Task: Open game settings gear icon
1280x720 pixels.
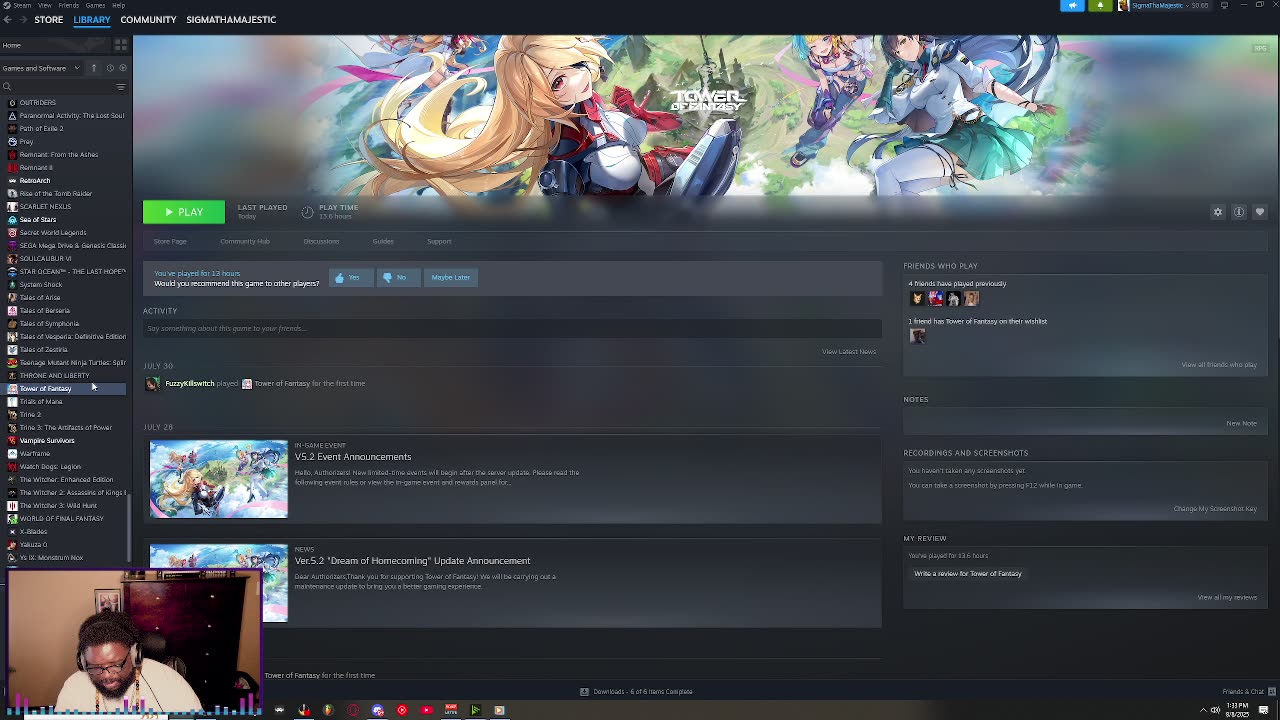Action: pyautogui.click(x=1218, y=212)
